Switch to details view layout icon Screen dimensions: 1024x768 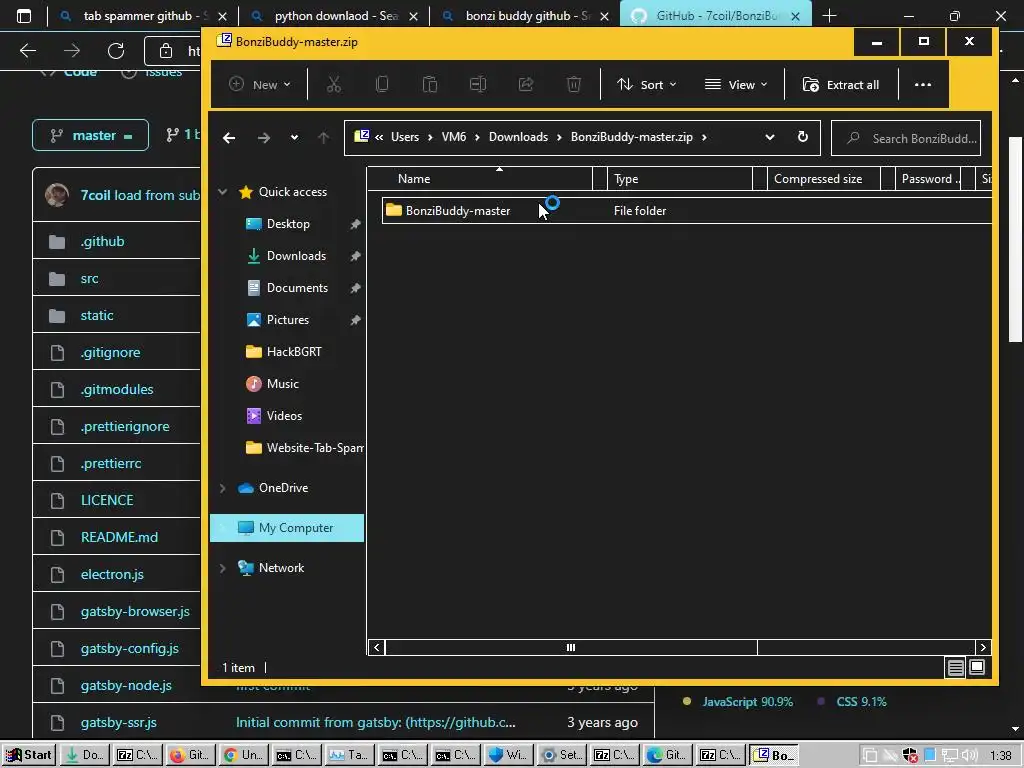[955, 667]
